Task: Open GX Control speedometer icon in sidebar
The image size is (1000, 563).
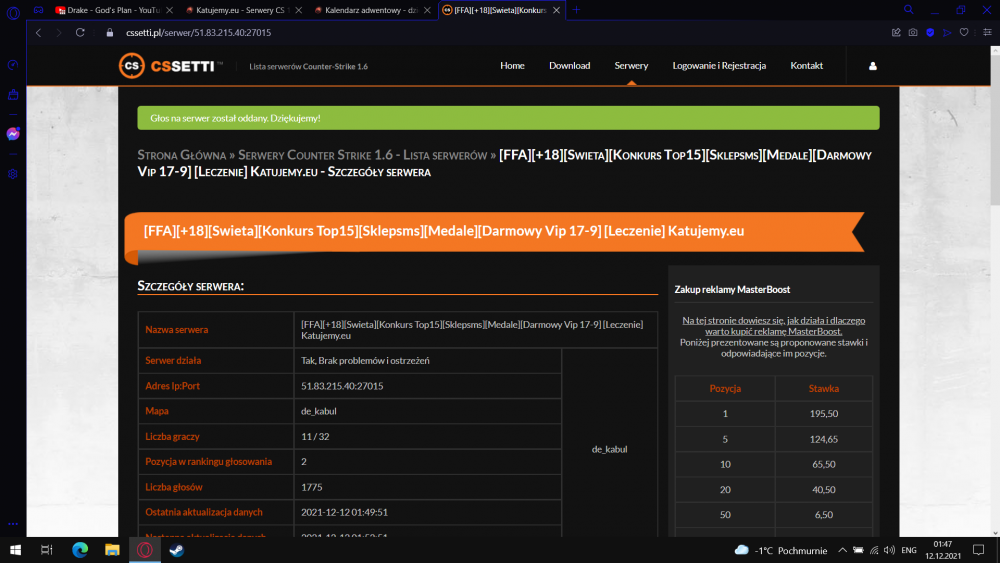Action: (13, 65)
